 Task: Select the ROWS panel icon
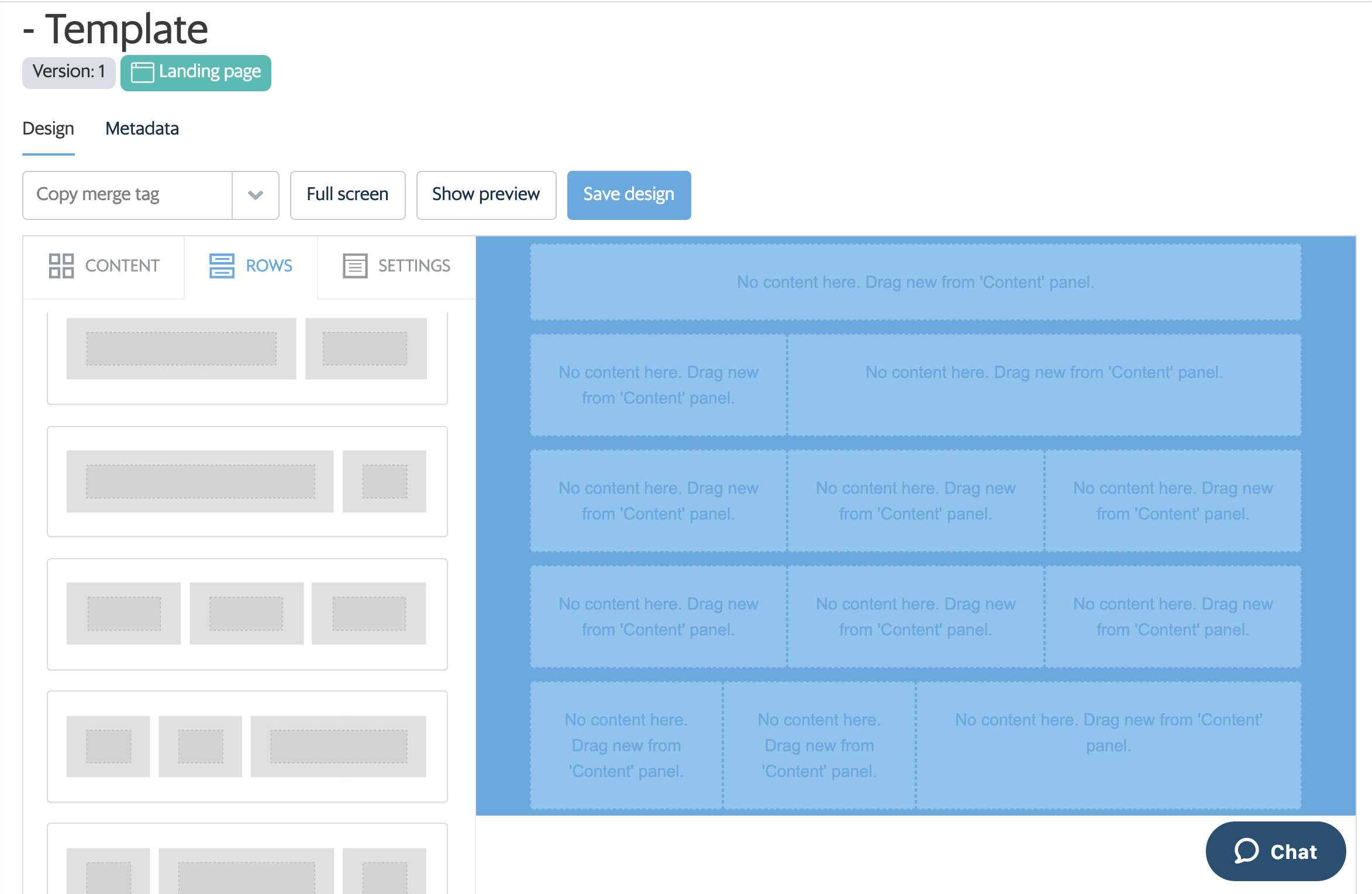[x=221, y=266]
